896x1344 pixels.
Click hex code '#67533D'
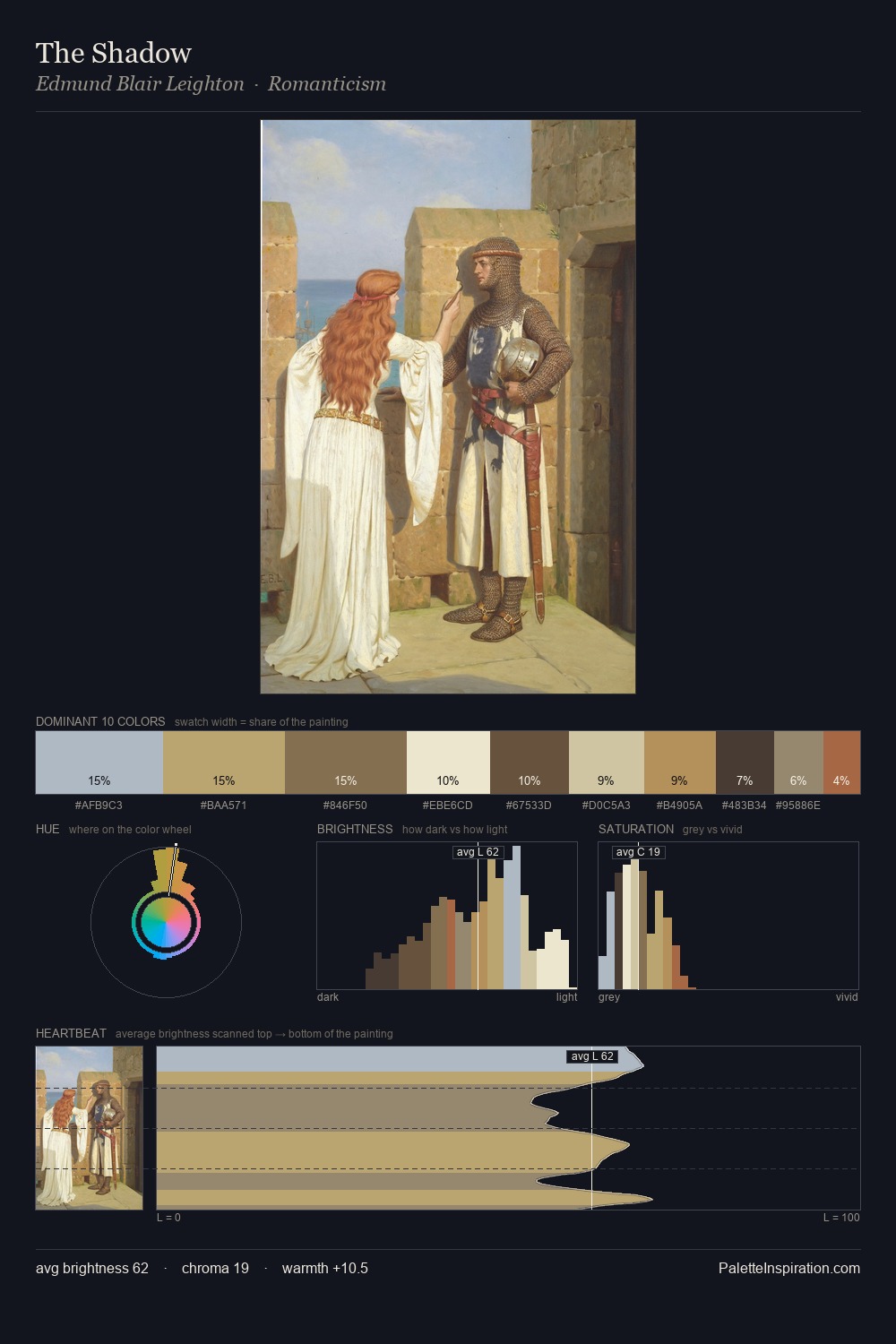click(x=529, y=805)
